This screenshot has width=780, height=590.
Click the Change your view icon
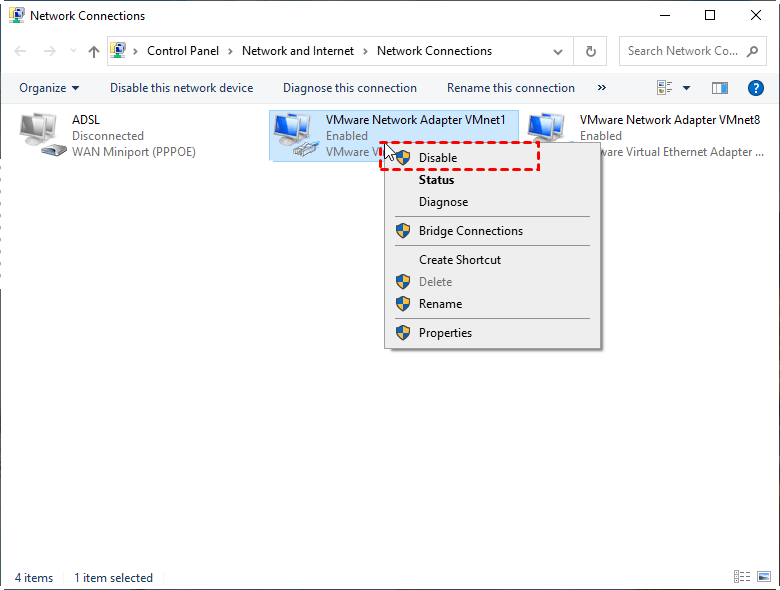click(665, 88)
